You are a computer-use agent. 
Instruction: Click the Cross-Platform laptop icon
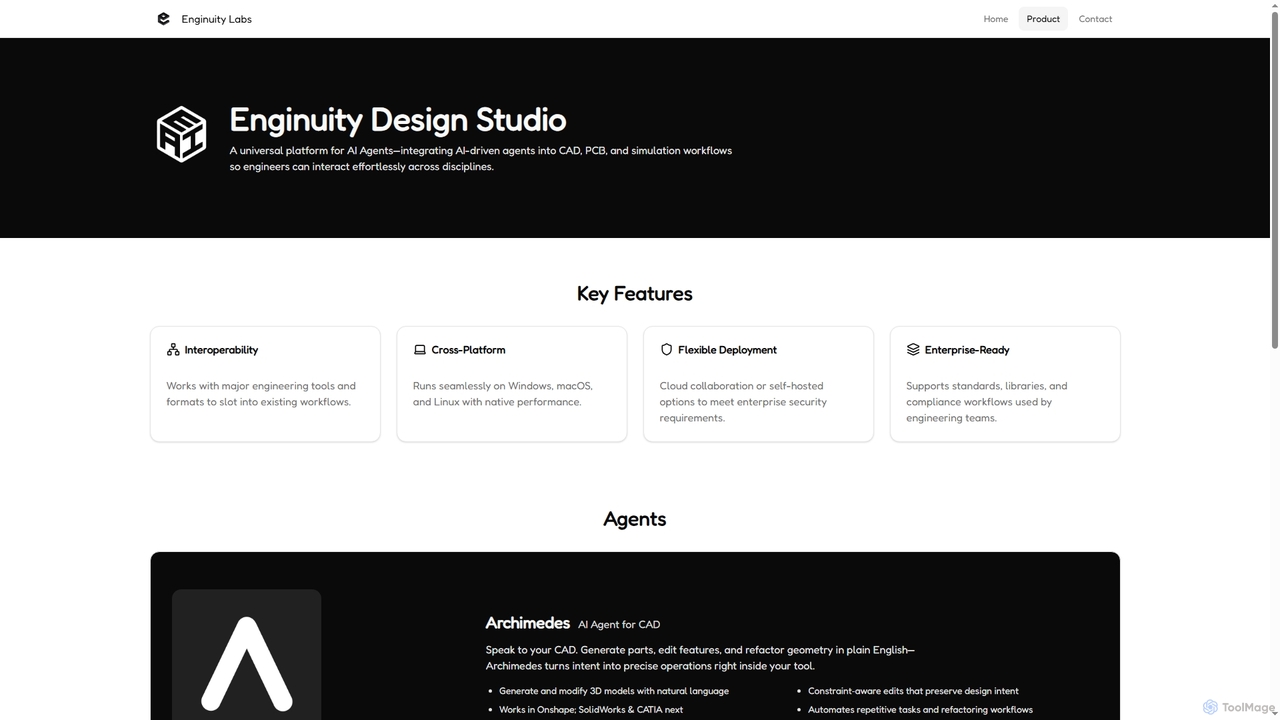tap(420, 350)
